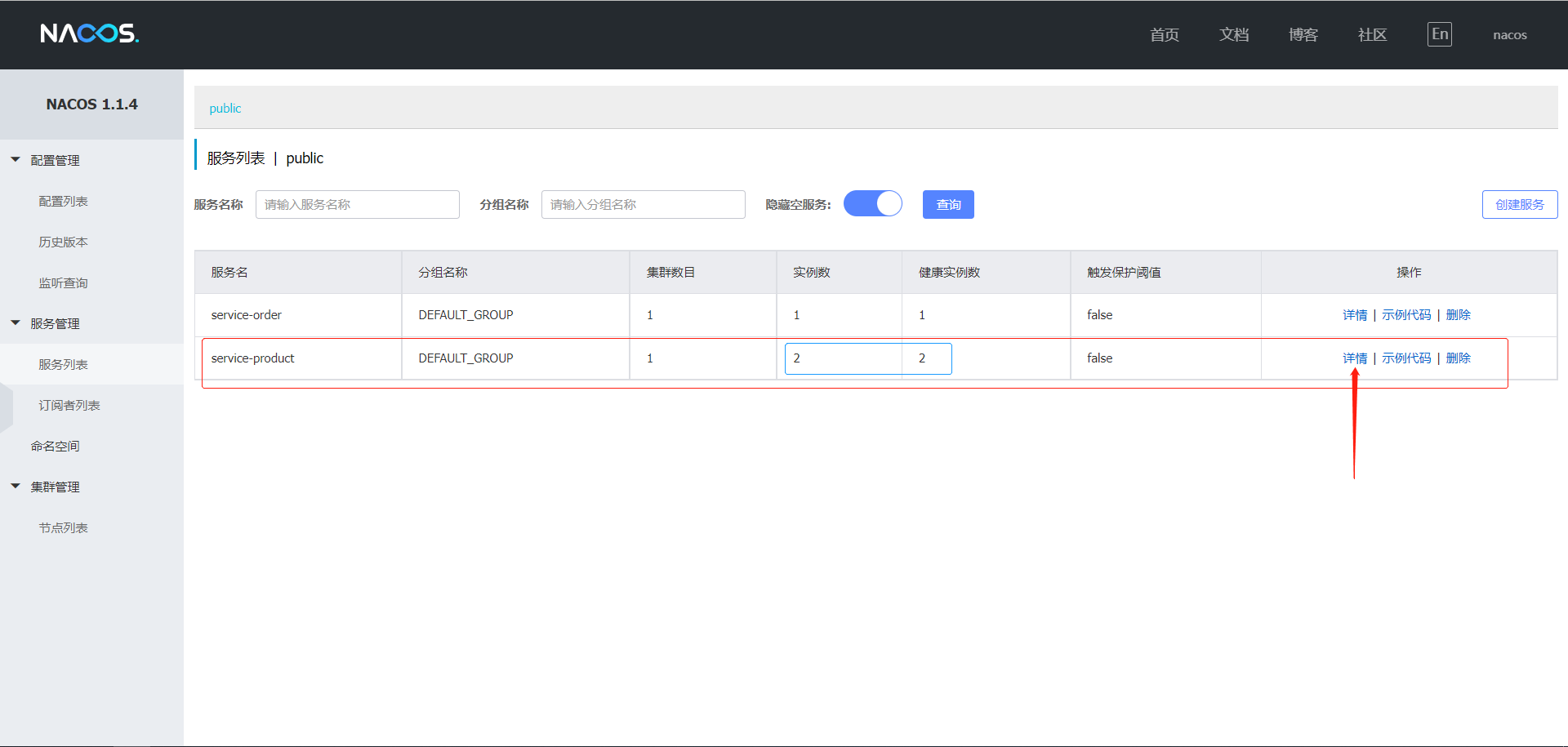This screenshot has height=747, width=1568.
Task: Toggle the hide empty services switch
Action: (873, 203)
